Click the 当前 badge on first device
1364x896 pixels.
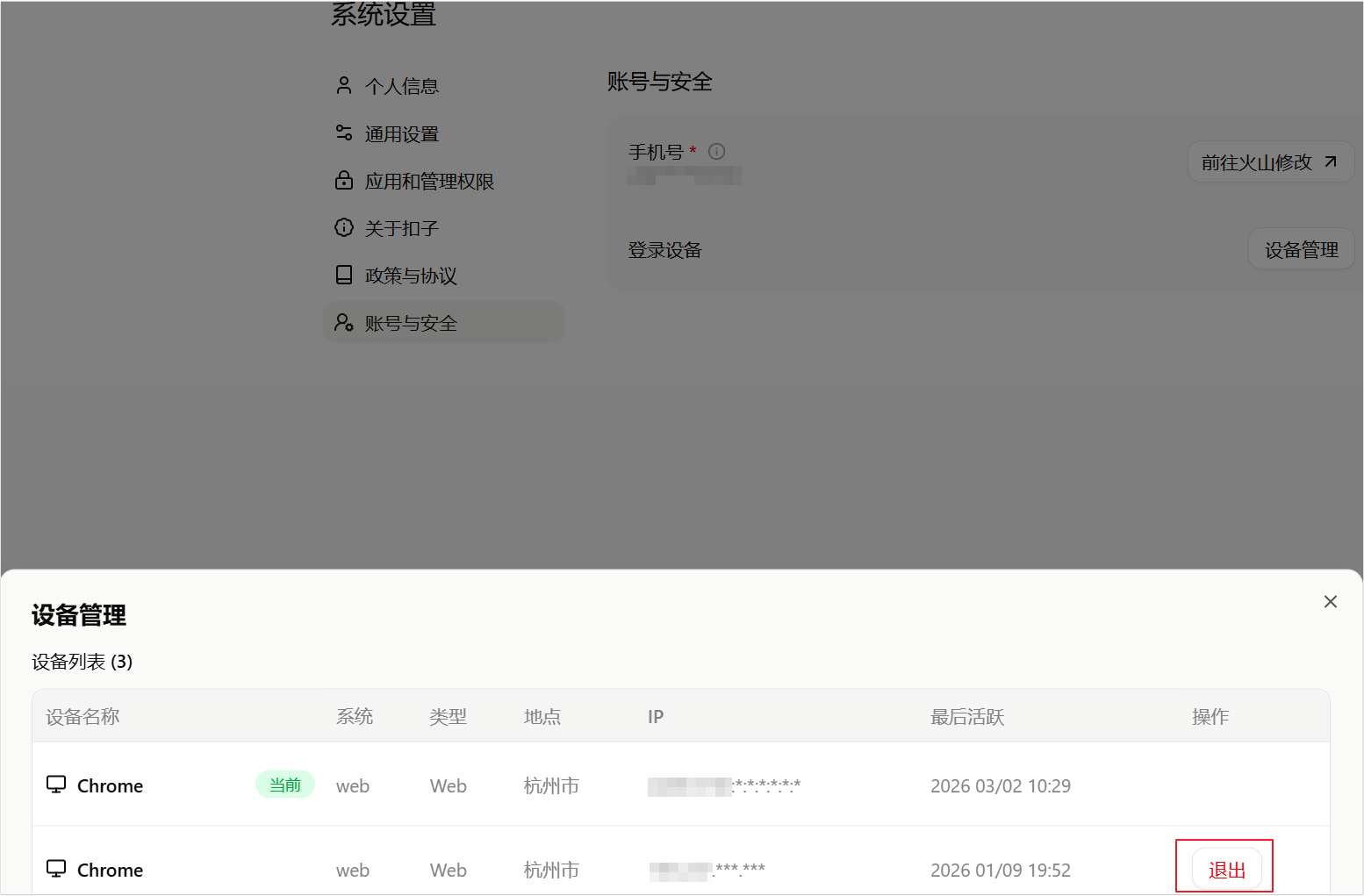pos(285,785)
